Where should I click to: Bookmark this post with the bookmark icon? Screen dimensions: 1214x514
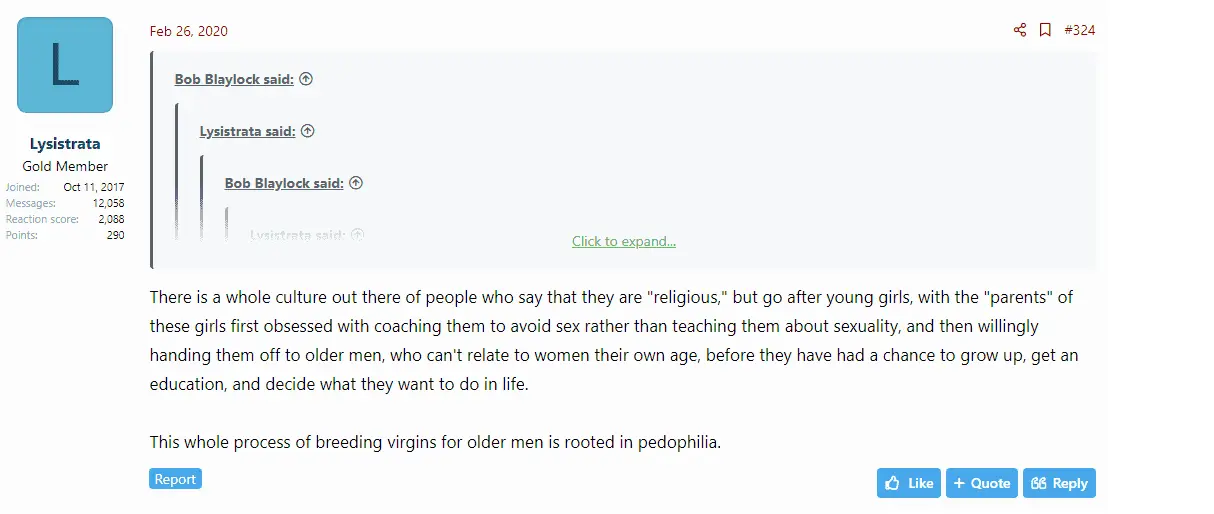1045,30
